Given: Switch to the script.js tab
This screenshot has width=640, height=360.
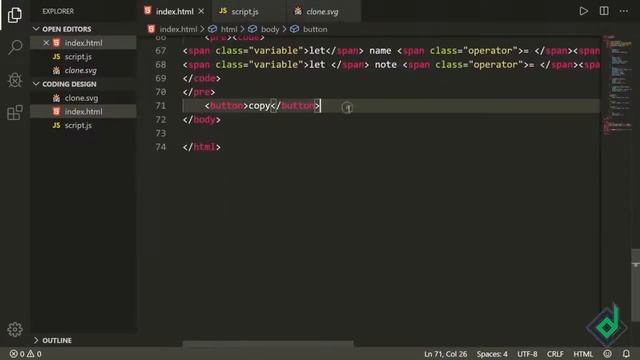Looking at the screenshot, I should click(245, 11).
